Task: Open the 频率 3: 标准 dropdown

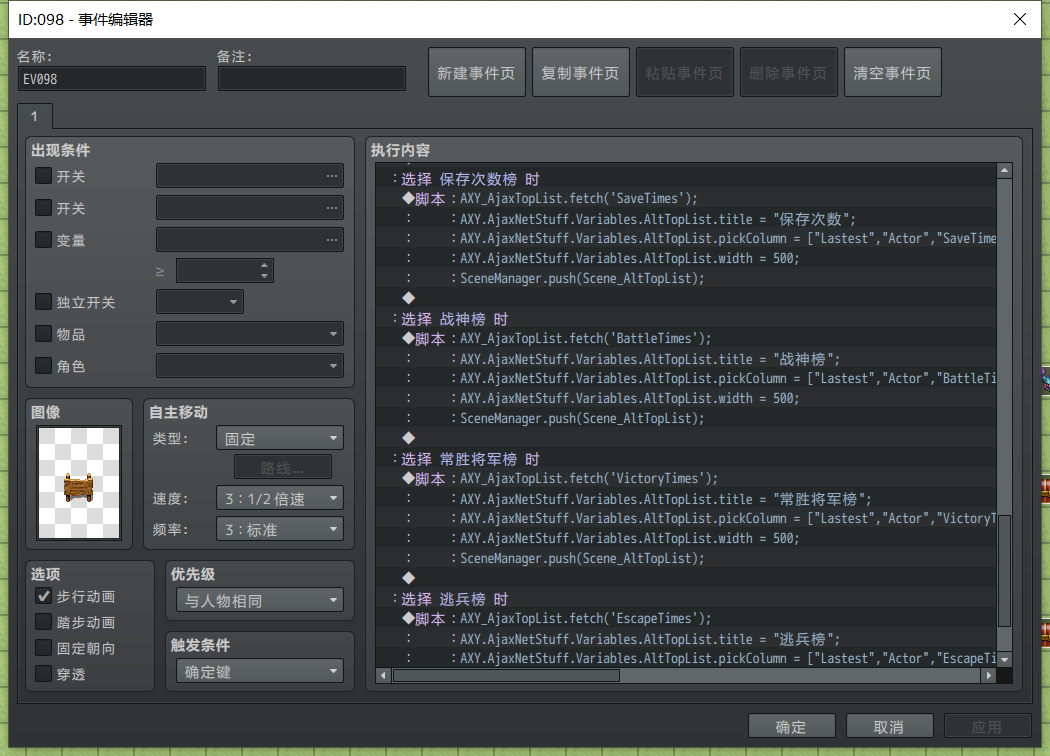Action: 280,530
